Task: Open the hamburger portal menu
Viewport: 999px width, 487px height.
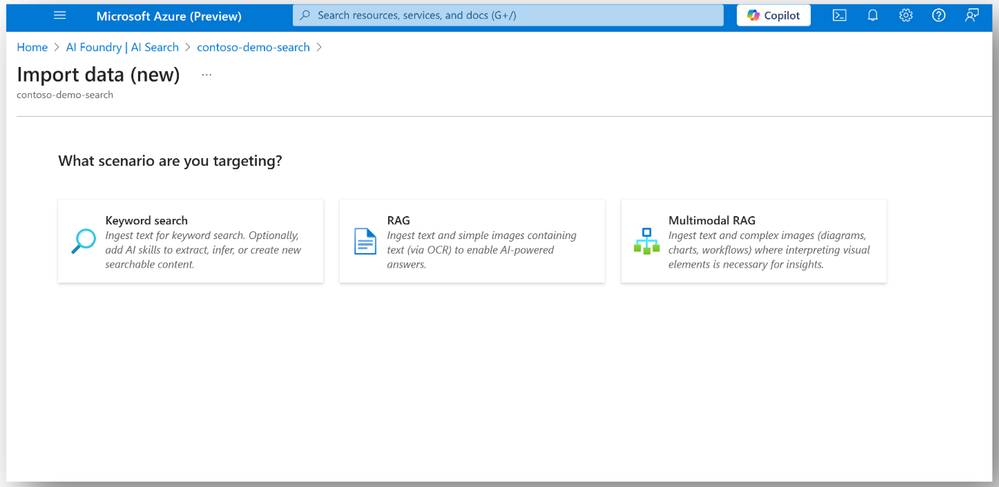Action: point(60,16)
